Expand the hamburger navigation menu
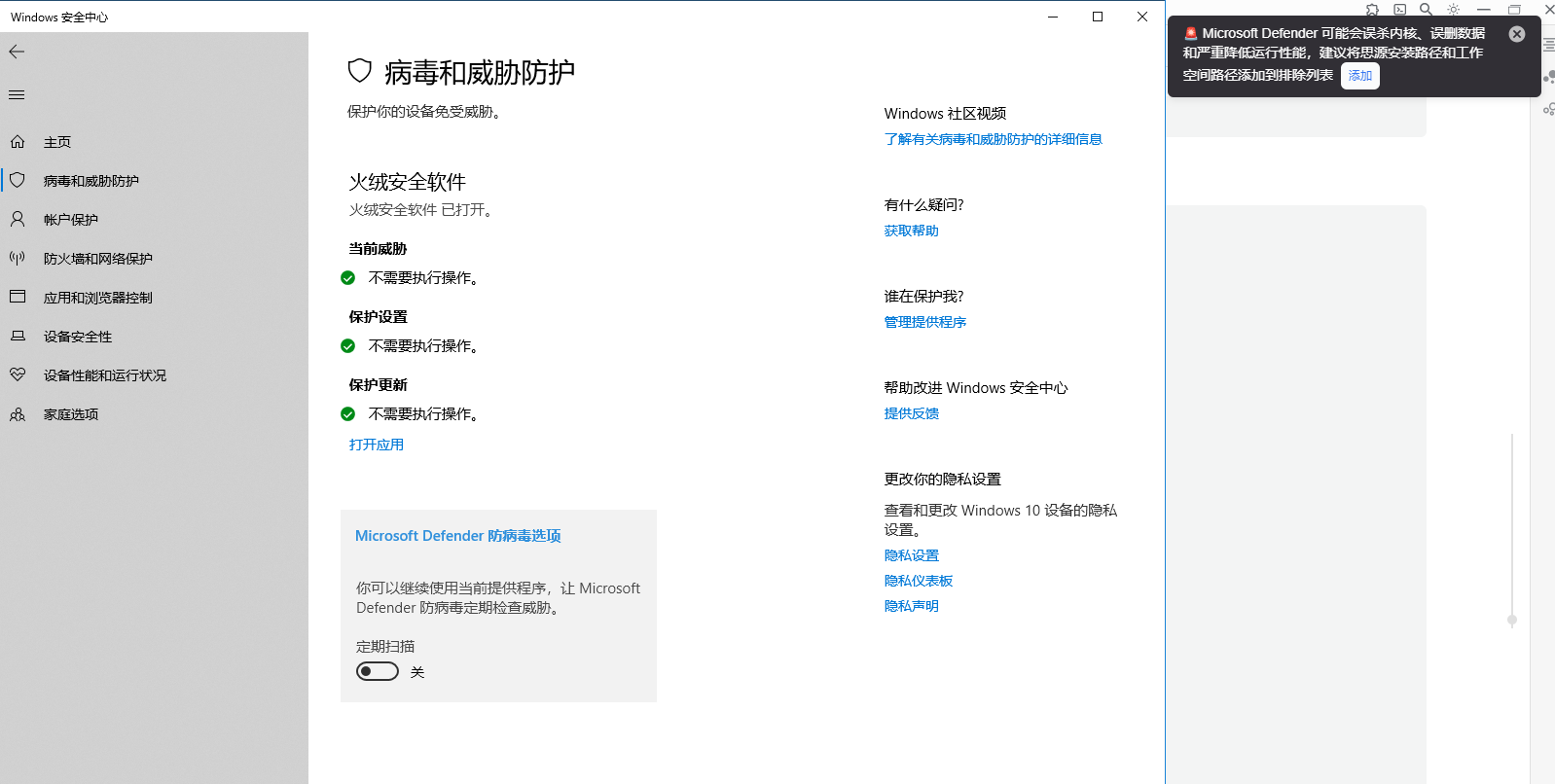Viewport: 1555px width, 784px height. tap(17, 94)
